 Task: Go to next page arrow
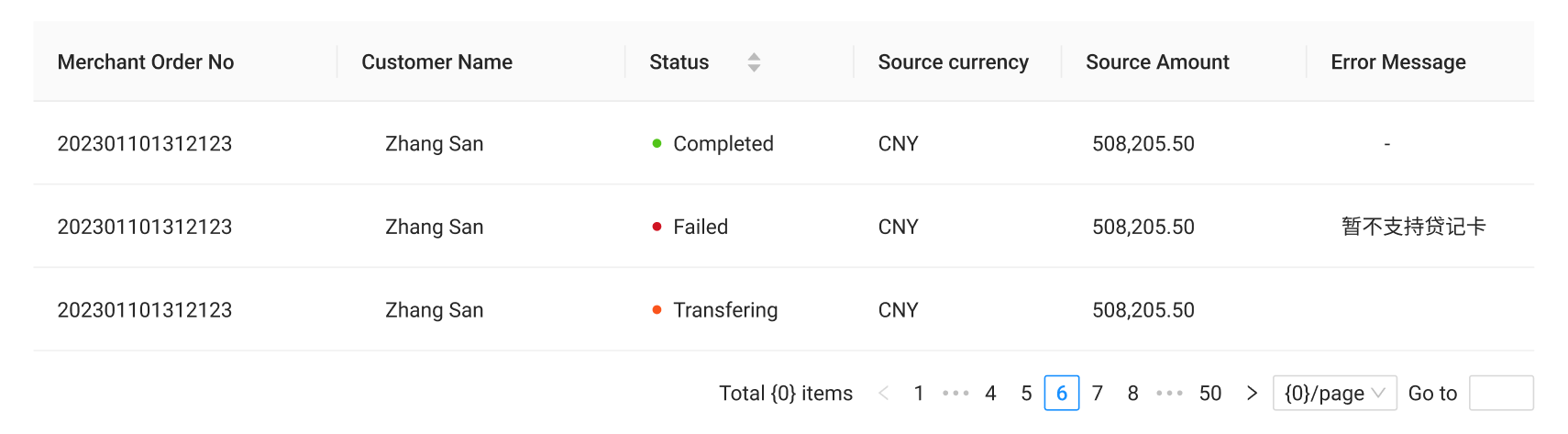click(x=1252, y=394)
